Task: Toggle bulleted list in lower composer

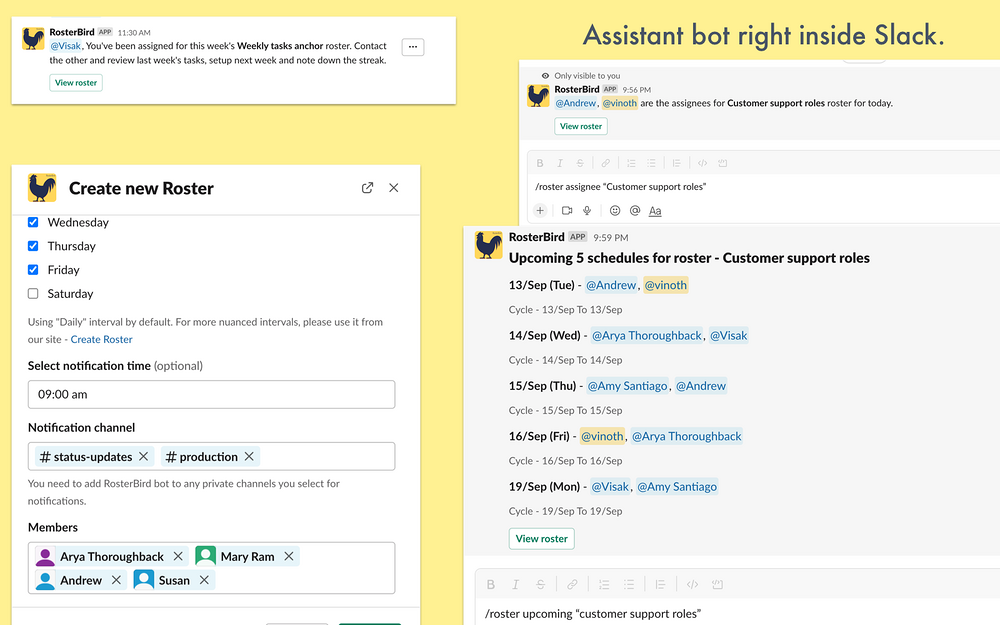Action: (x=629, y=584)
